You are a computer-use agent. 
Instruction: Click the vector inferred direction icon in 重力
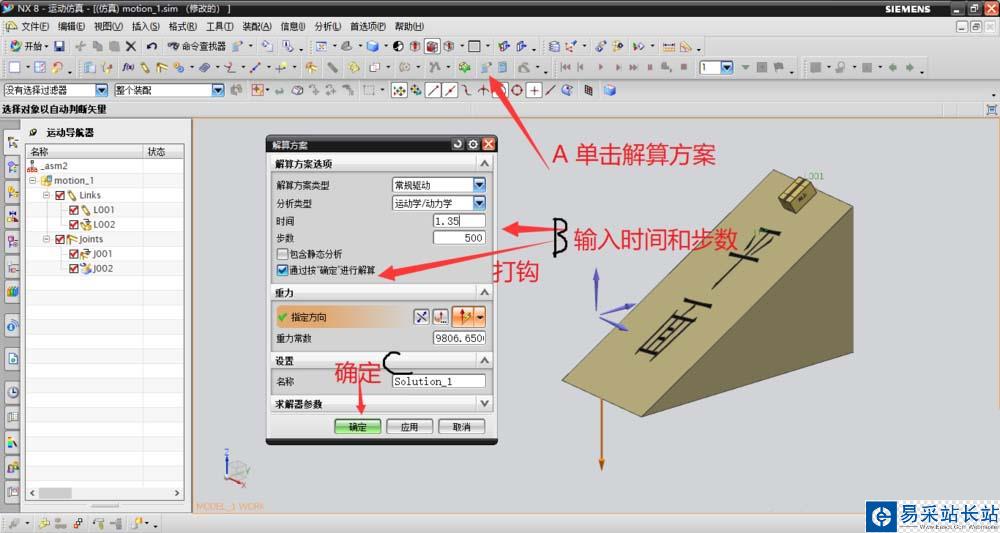pos(464,317)
